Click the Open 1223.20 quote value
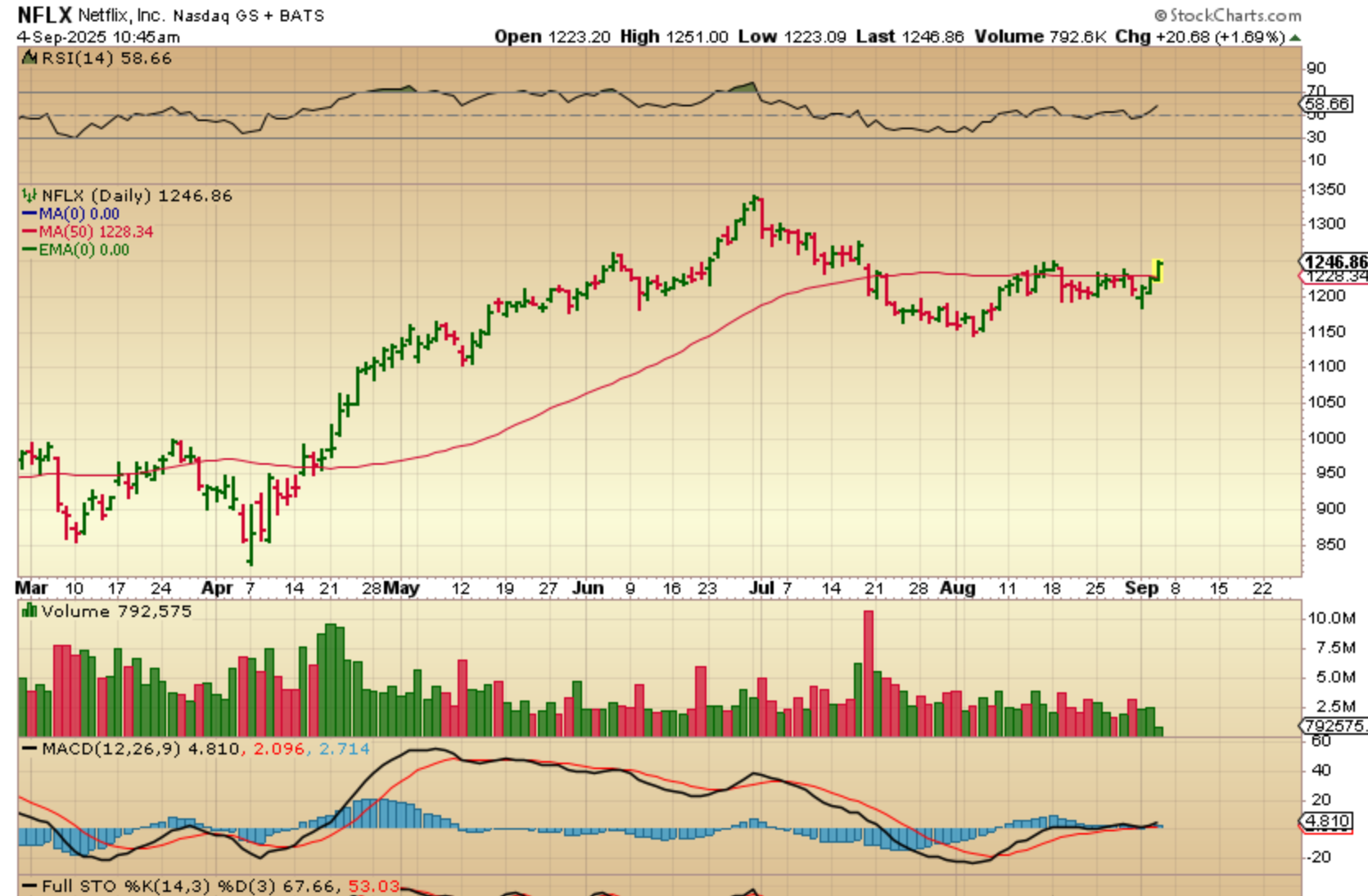 tap(552, 37)
